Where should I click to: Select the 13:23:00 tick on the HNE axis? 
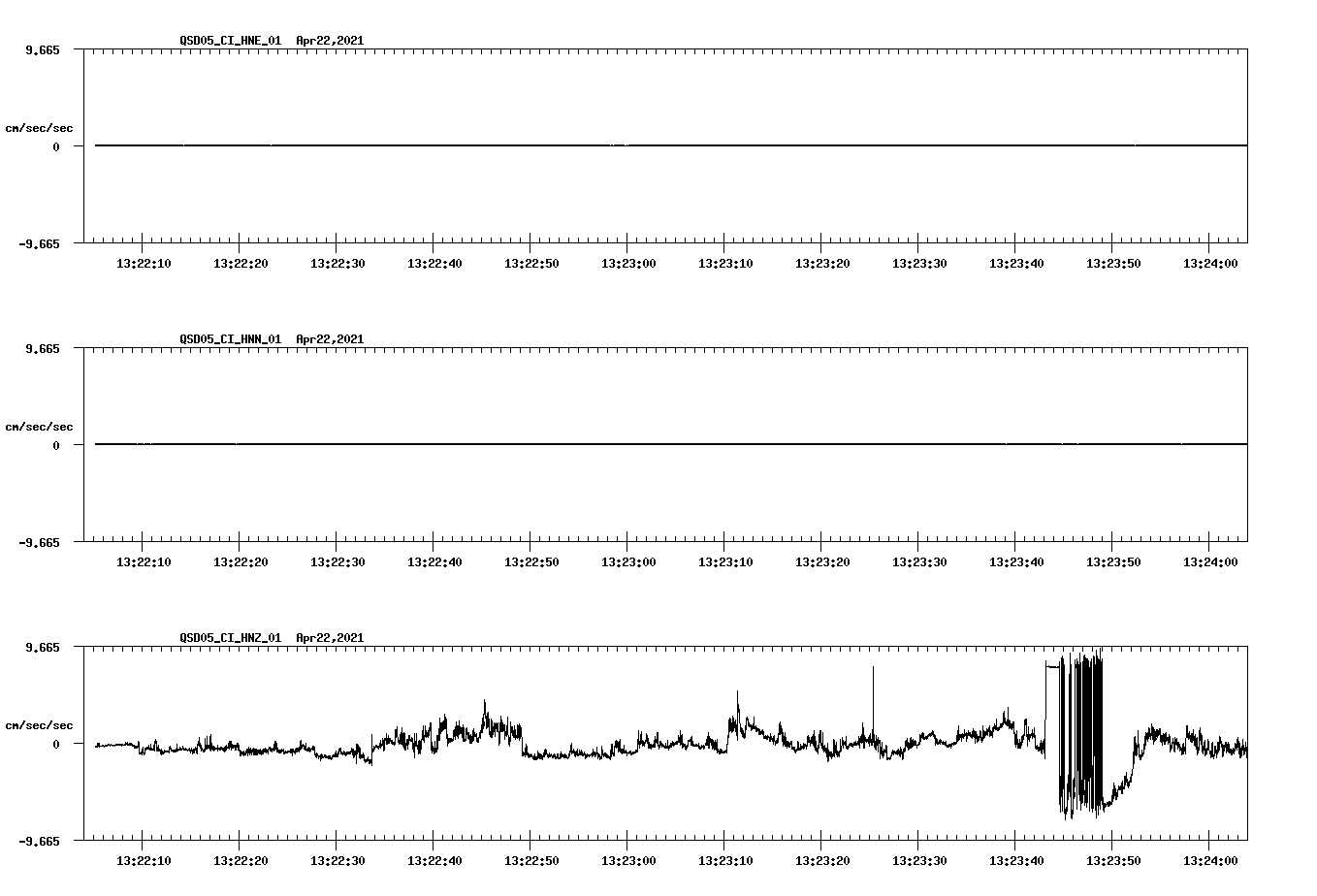click(626, 247)
